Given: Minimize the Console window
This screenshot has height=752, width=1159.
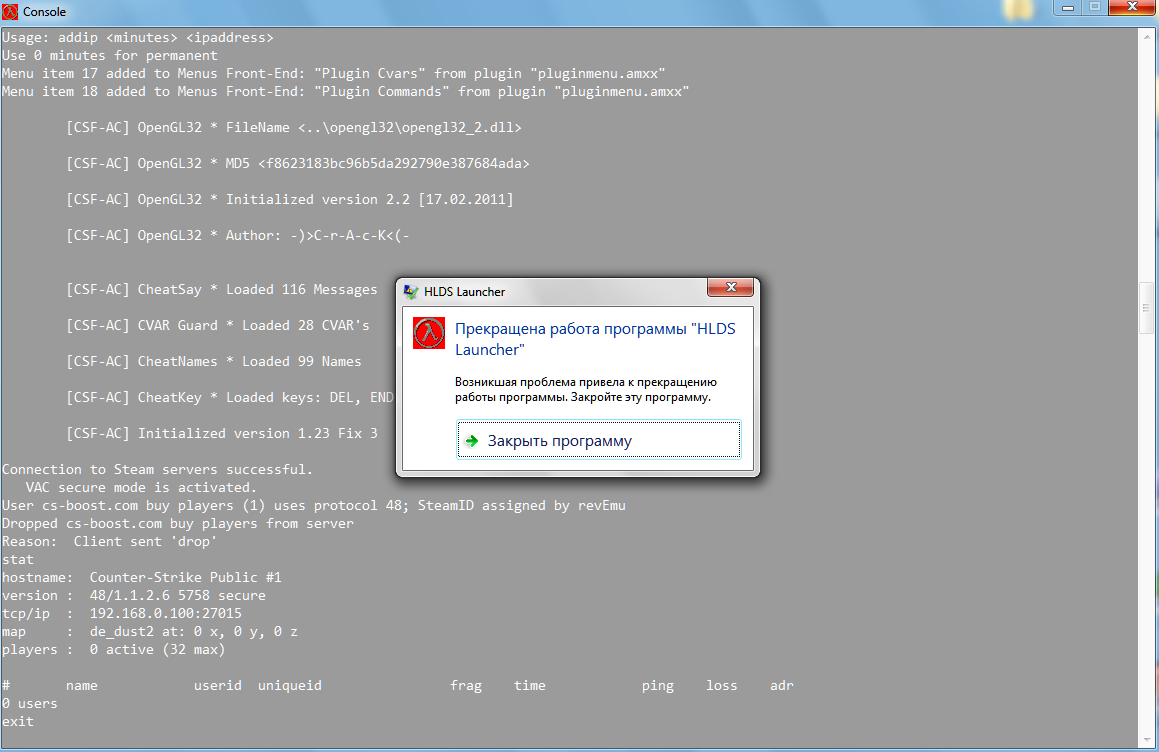Looking at the screenshot, I should [1068, 7].
